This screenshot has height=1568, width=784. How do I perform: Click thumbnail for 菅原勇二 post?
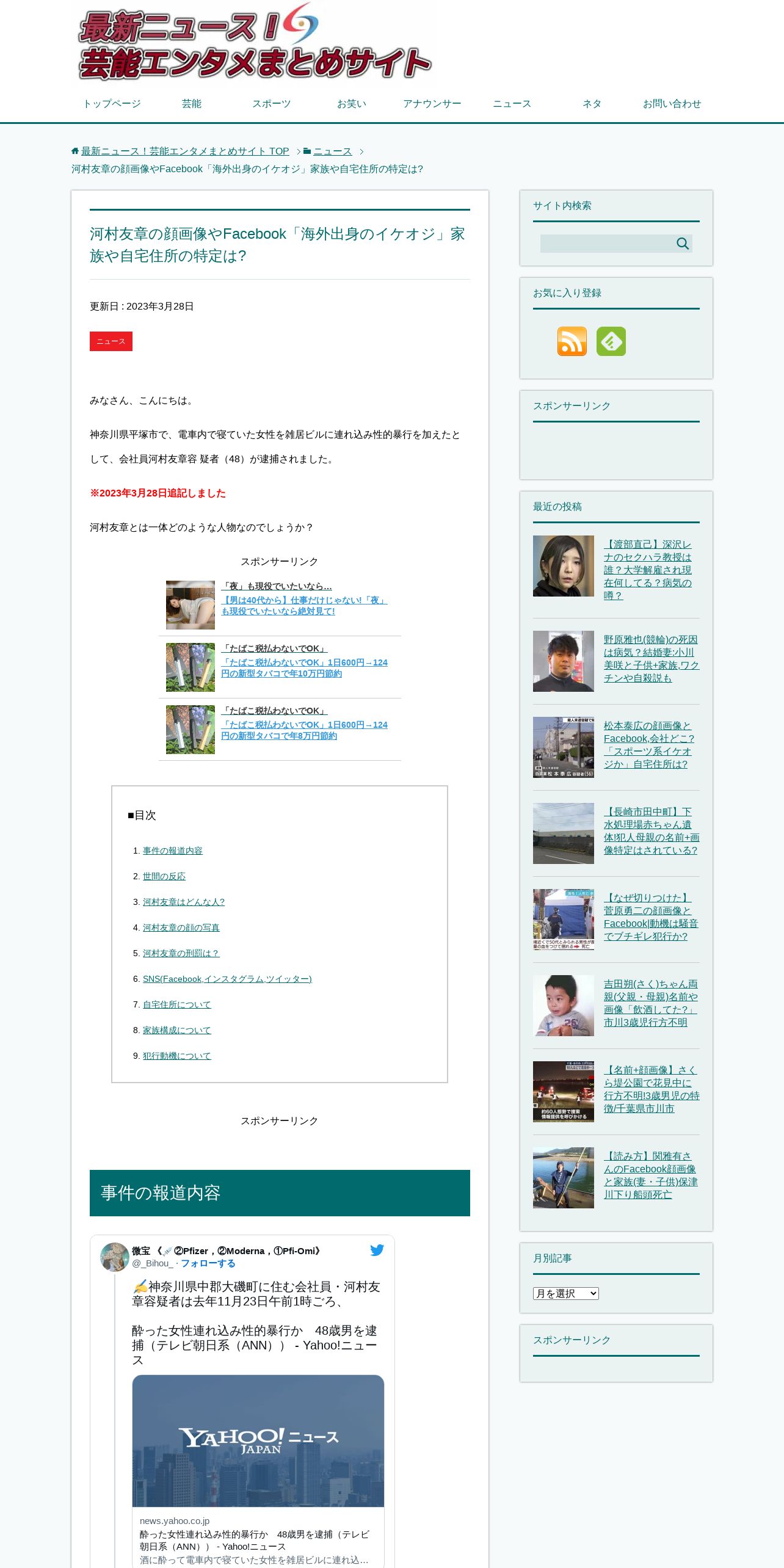click(x=564, y=920)
